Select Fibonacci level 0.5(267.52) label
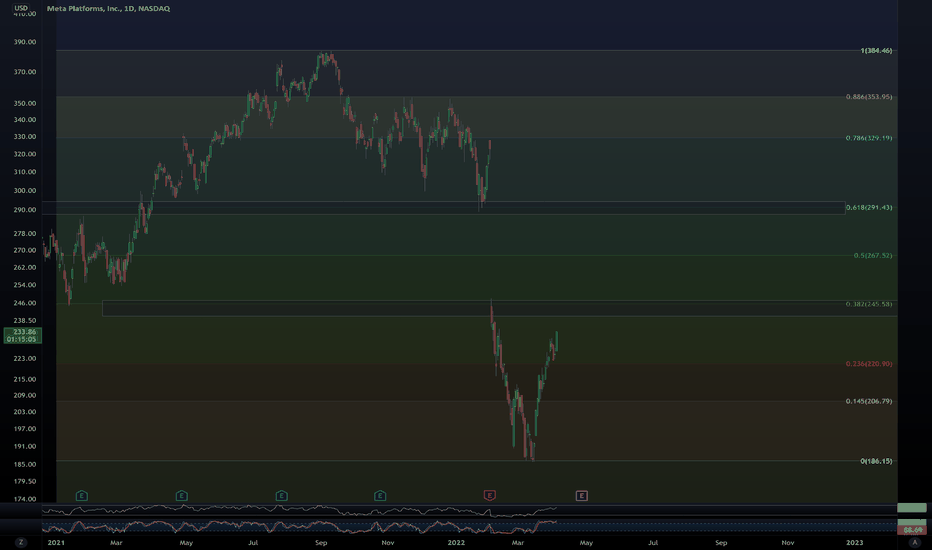The width and height of the screenshot is (932, 550). tap(873, 255)
